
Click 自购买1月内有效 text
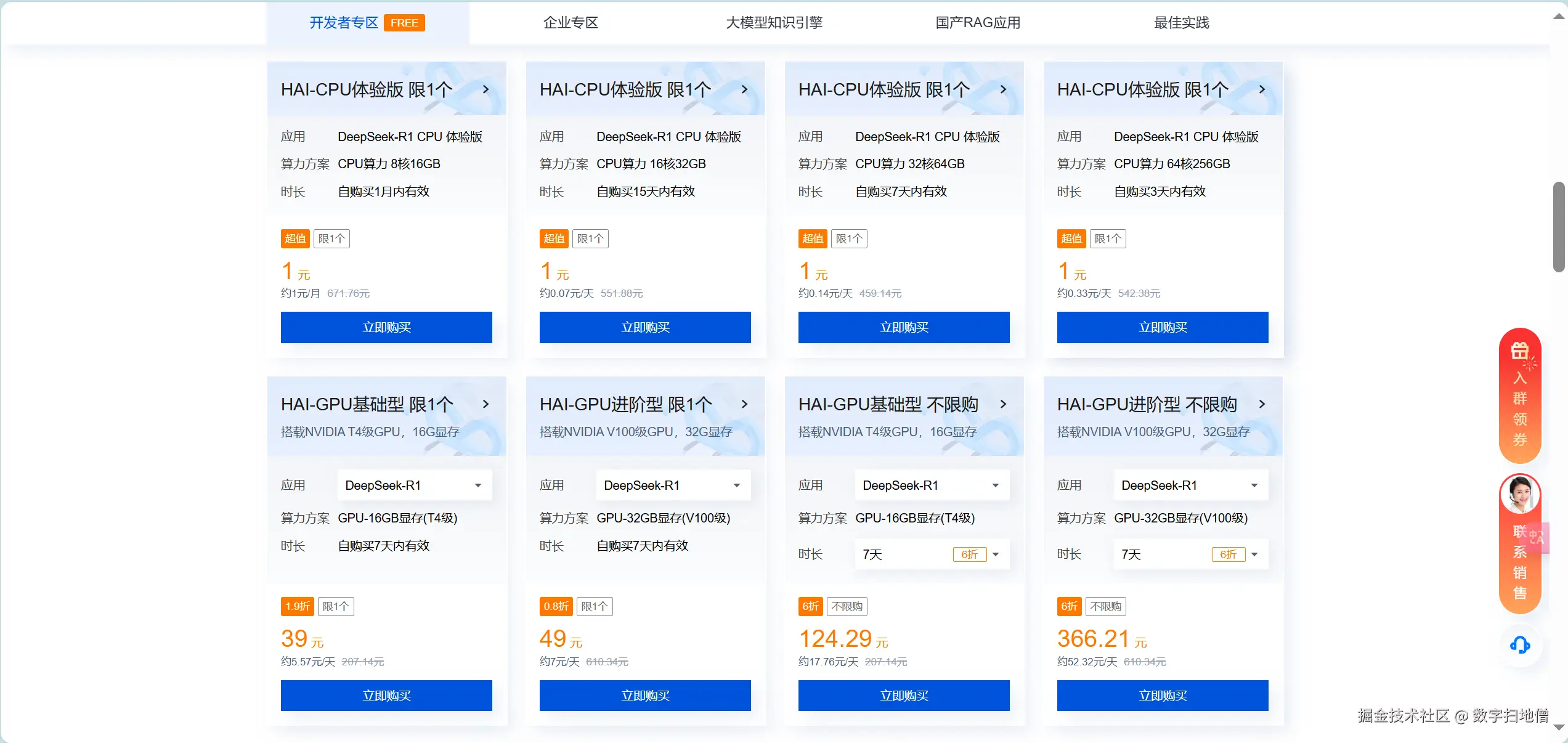point(384,192)
